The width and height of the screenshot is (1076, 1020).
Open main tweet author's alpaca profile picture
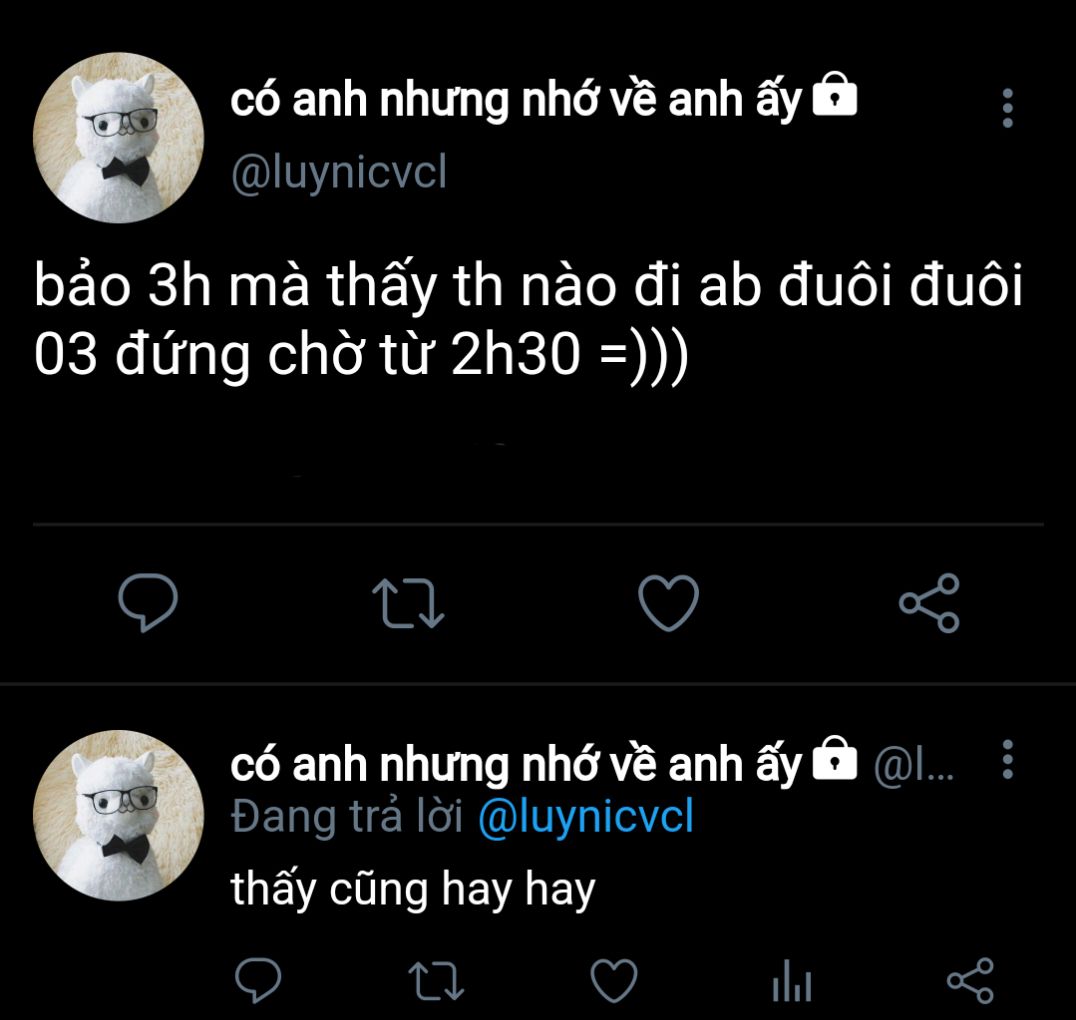(119, 138)
